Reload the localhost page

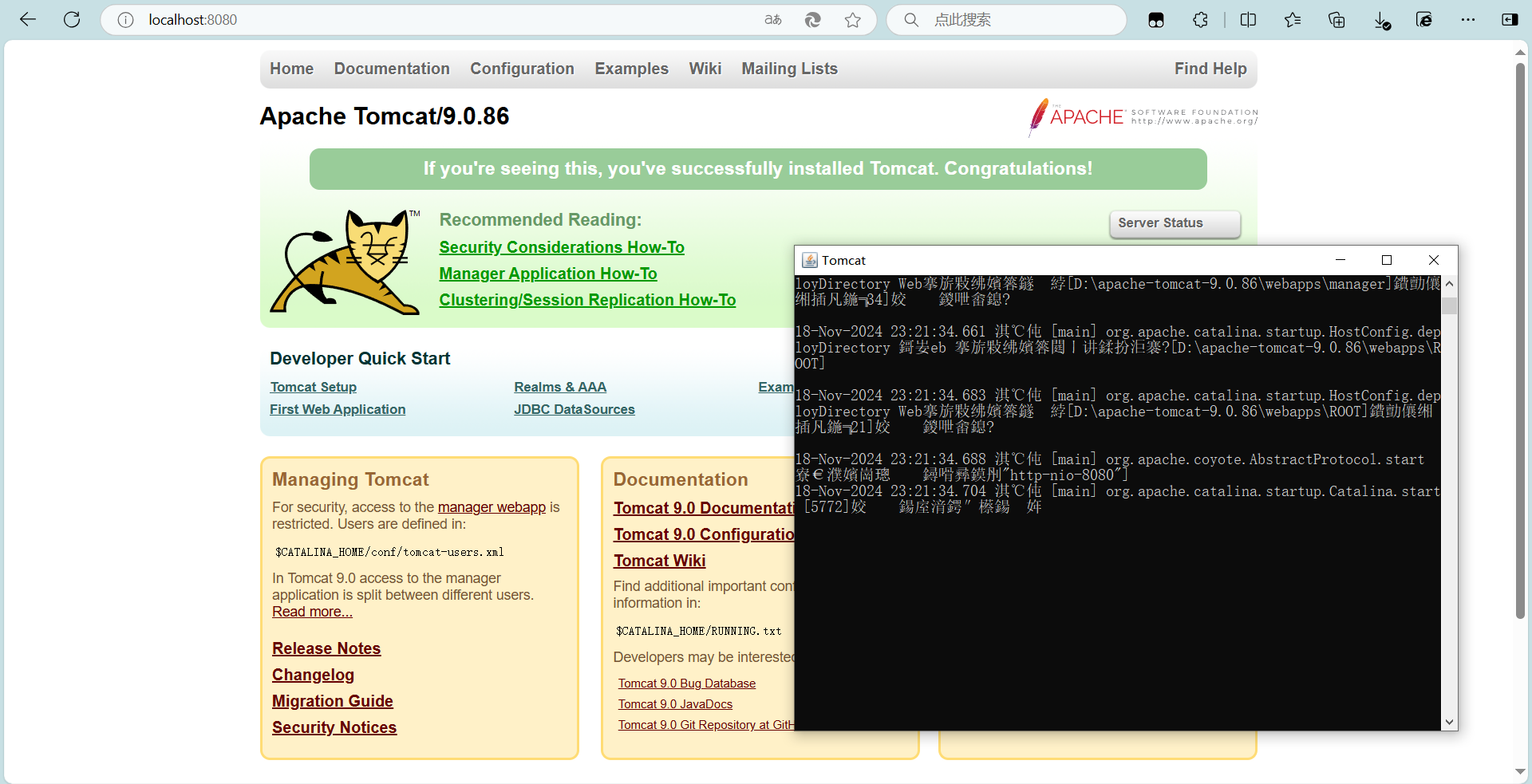(72, 20)
